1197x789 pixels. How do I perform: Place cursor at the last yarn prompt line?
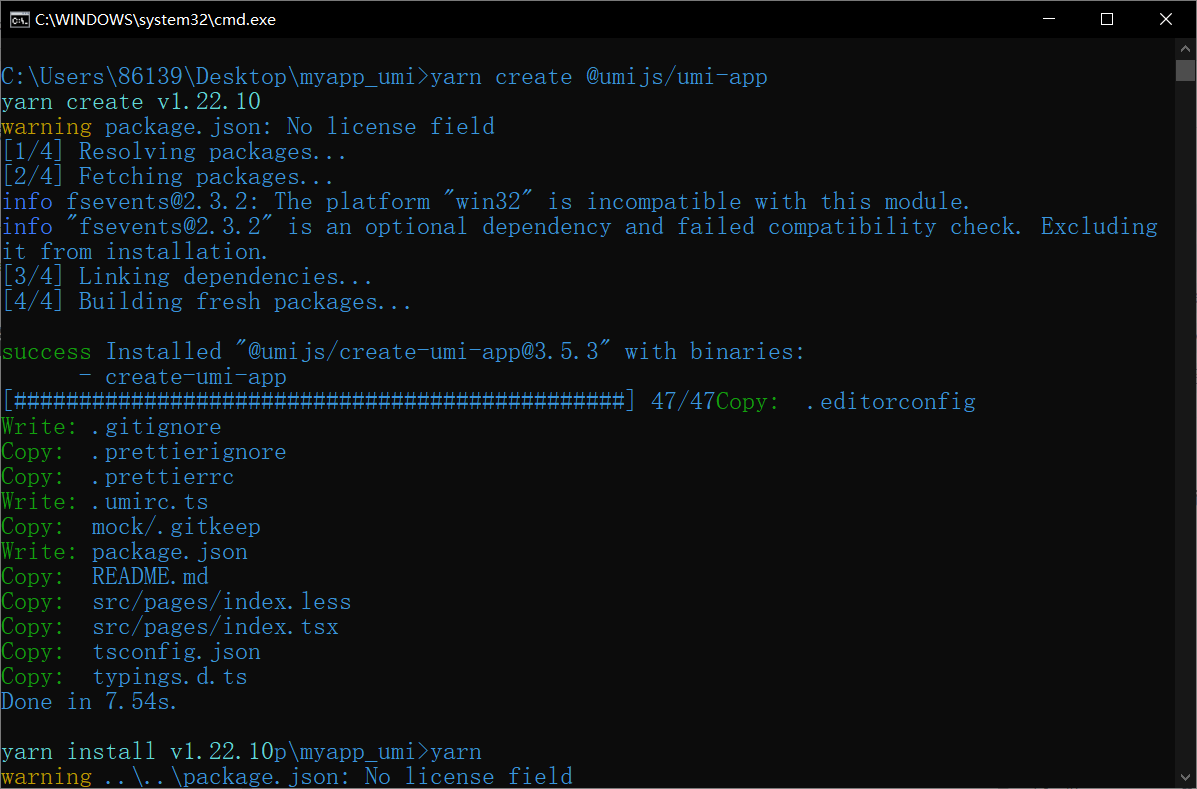240,751
